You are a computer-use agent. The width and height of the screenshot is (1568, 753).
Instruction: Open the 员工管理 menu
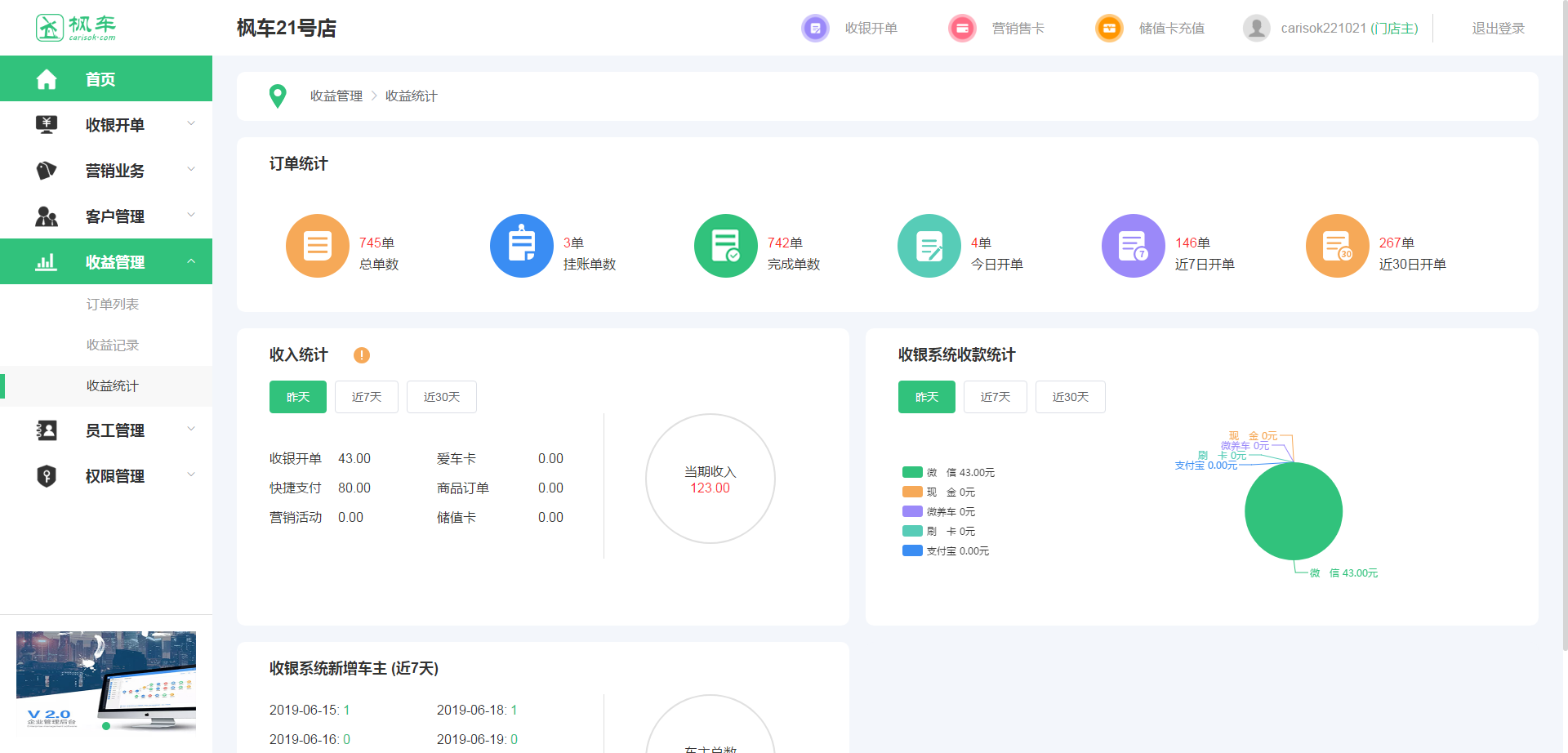click(x=106, y=430)
